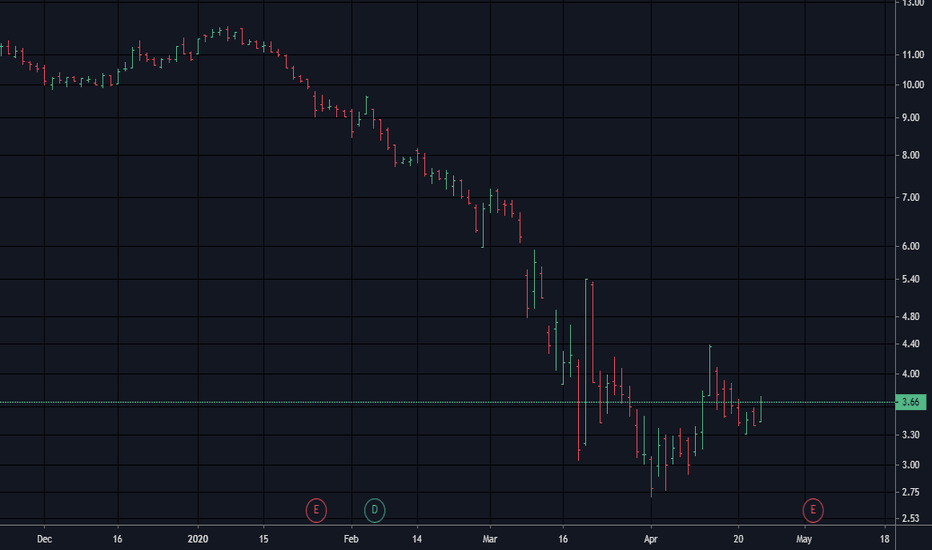Click the 9.00 price axis label
Screen dimensions: 932x550
point(911,118)
